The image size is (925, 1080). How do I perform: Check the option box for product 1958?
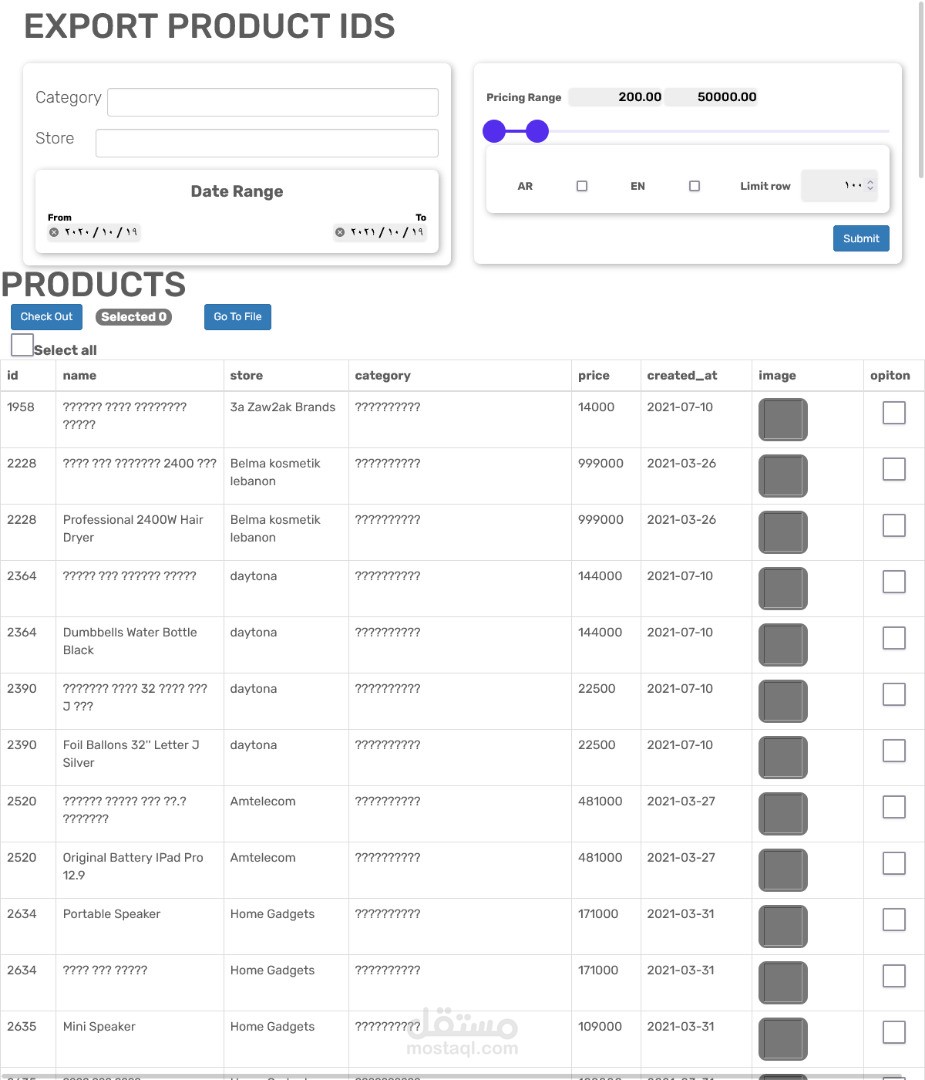click(894, 413)
